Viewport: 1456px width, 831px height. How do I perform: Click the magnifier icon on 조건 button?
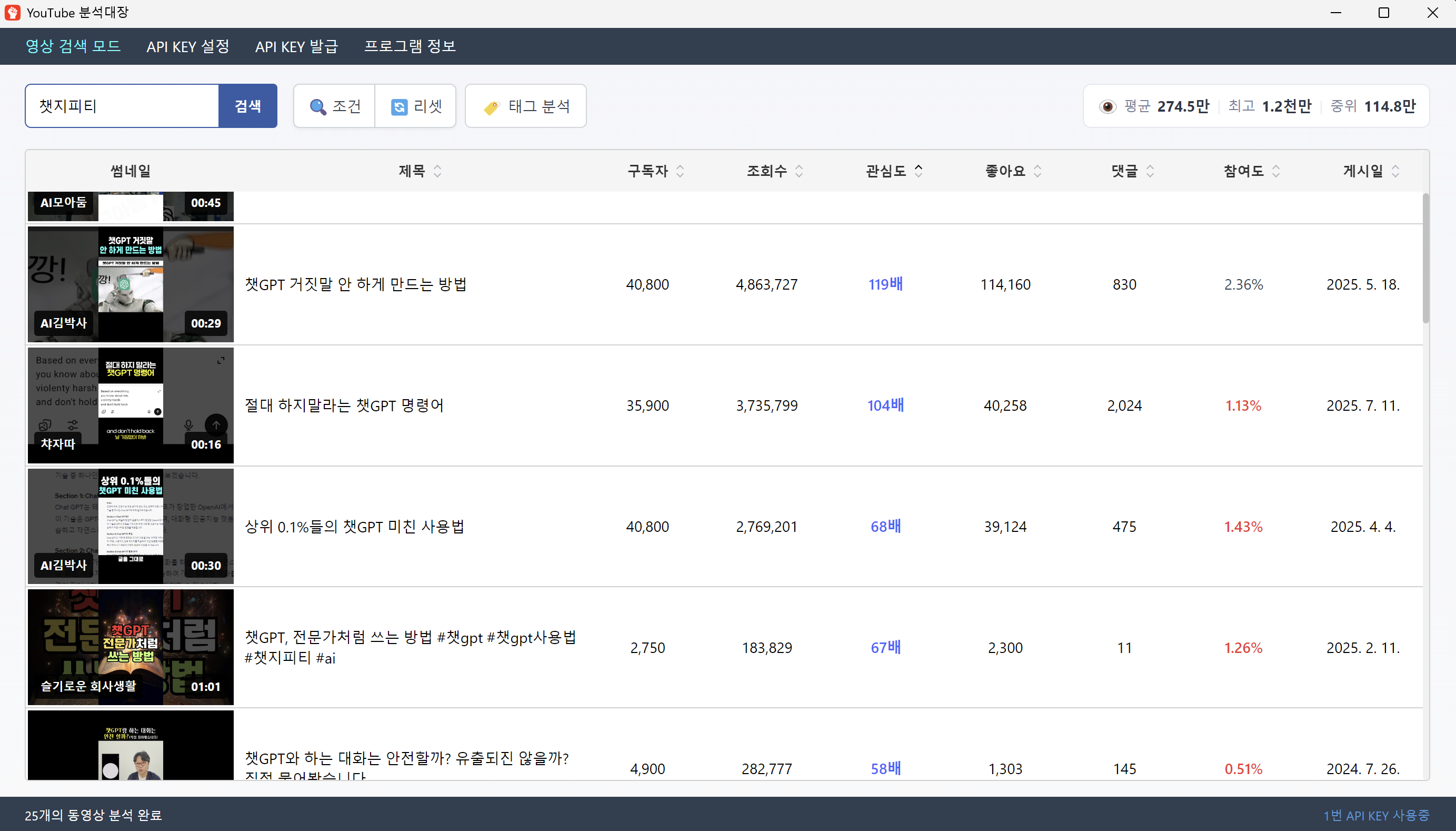tap(317, 107)
